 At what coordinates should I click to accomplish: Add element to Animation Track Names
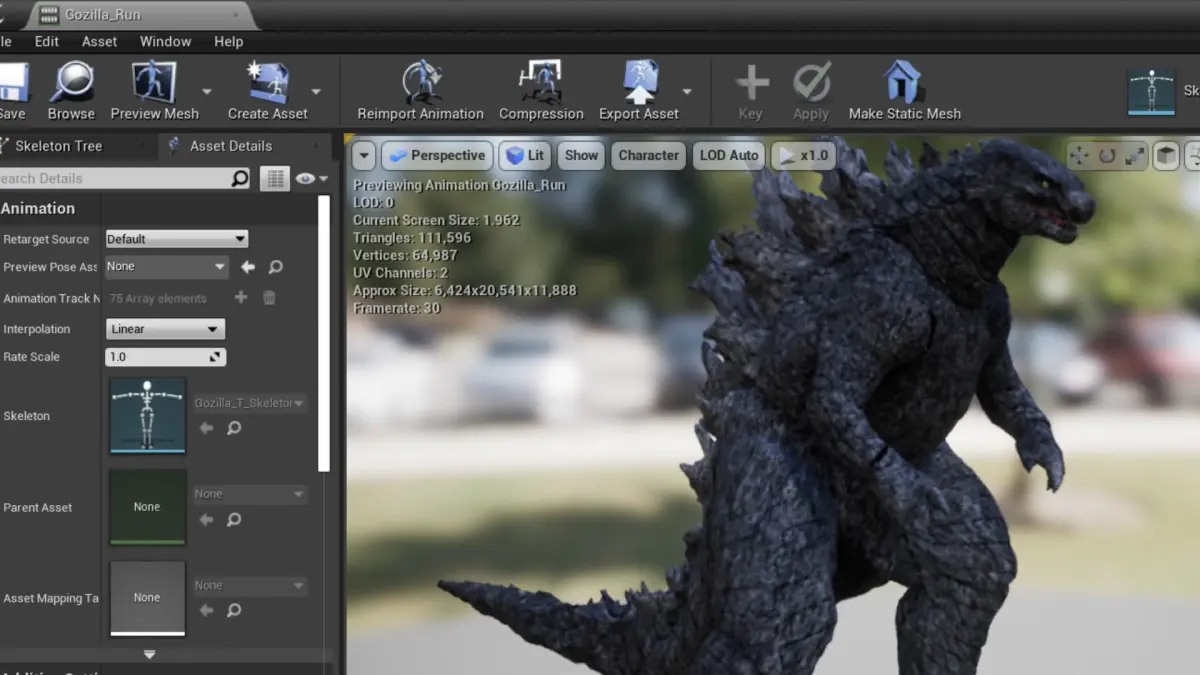pyautogui.click(x=240, y=298)
